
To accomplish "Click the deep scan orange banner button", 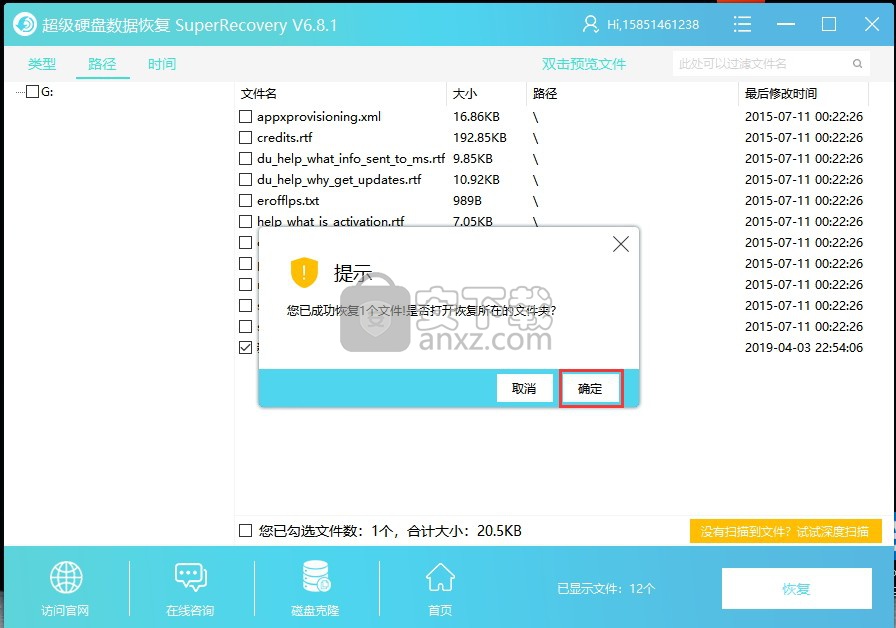I will [x=785, y=531].
